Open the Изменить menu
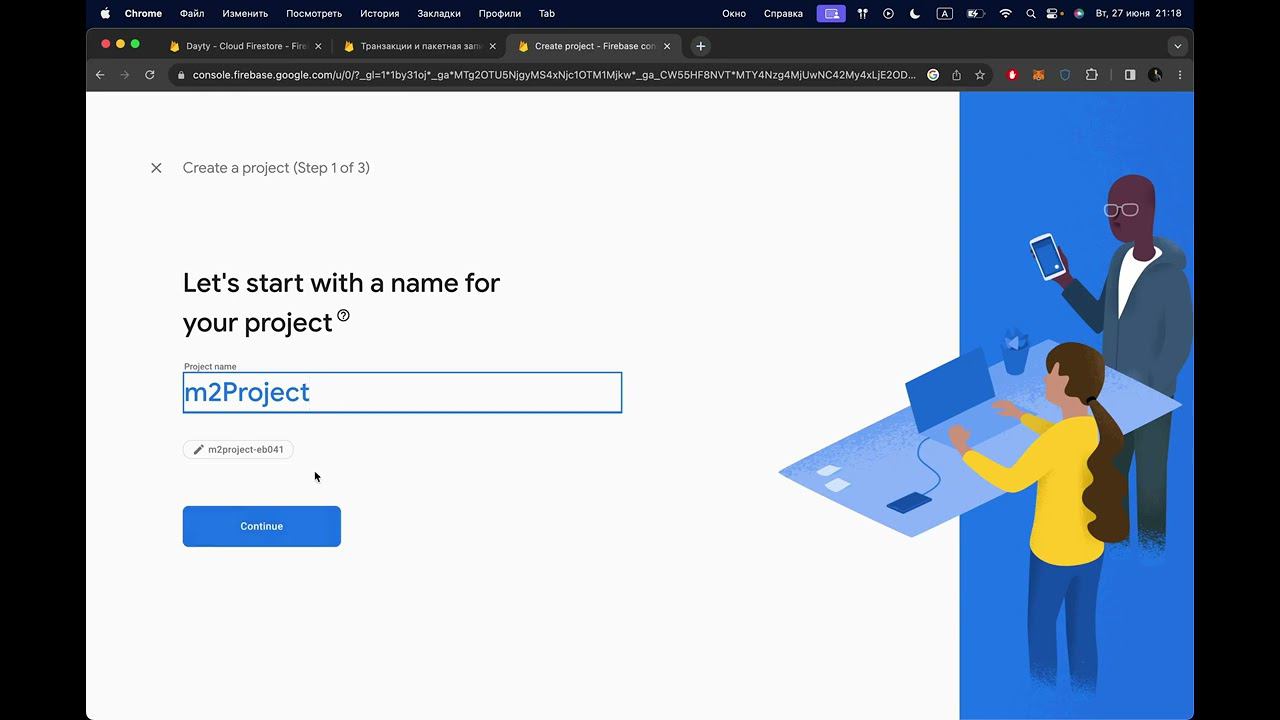 [245, 14]
